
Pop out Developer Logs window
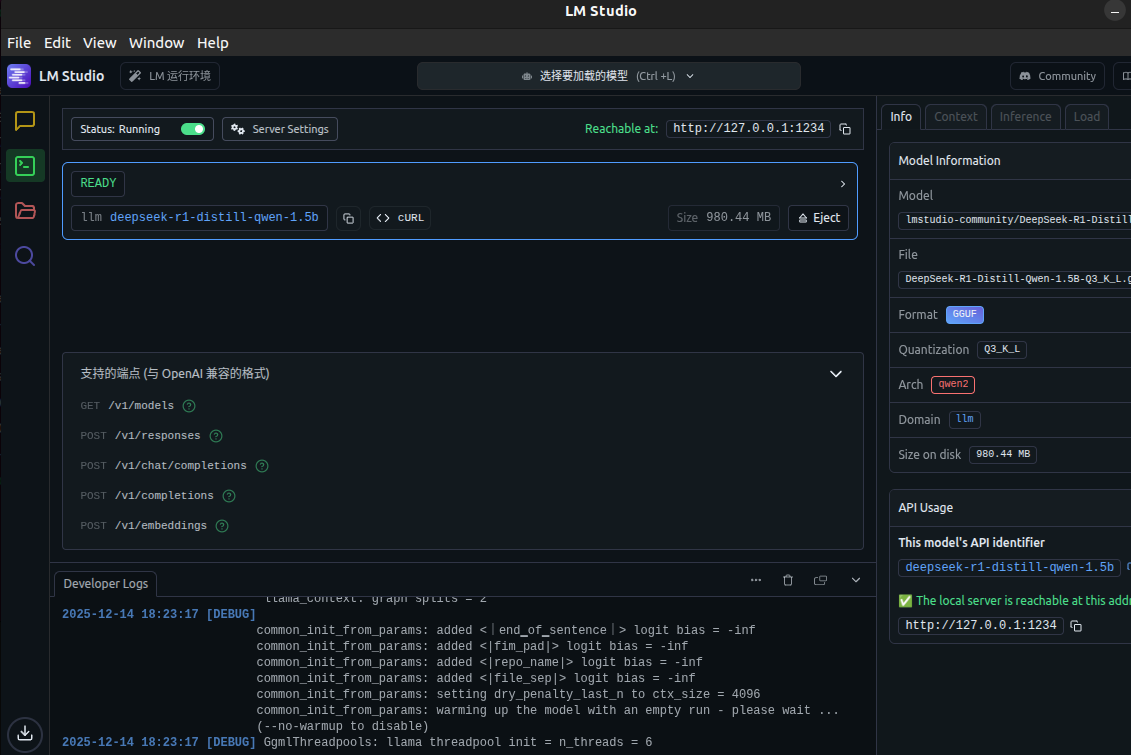[820, 580]
